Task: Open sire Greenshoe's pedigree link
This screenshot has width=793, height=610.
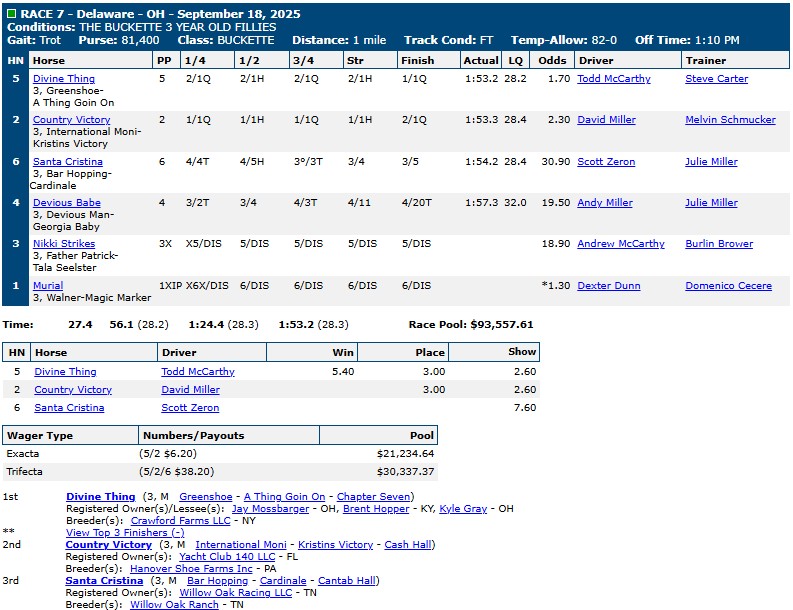Action: tap(205, 497)
